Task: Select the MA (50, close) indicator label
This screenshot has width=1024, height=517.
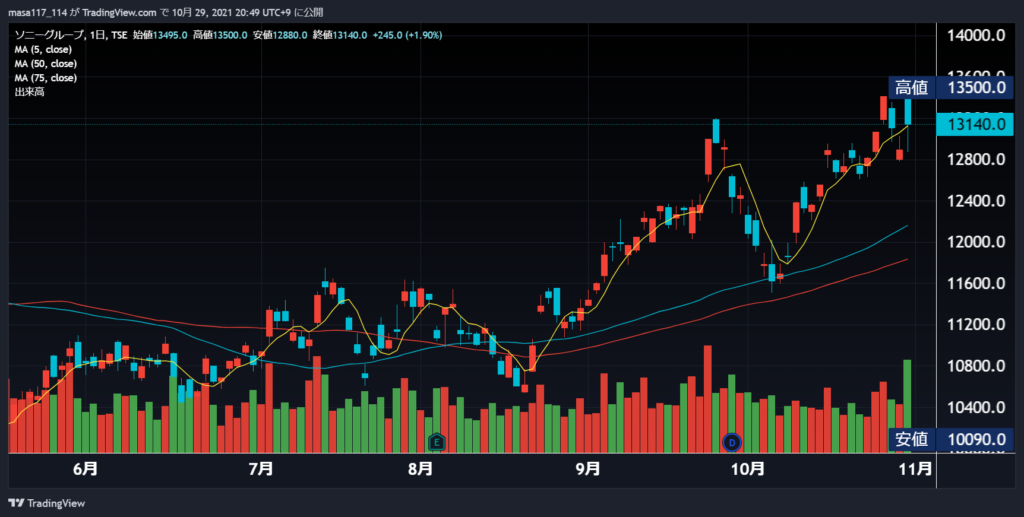Action: 46,63
